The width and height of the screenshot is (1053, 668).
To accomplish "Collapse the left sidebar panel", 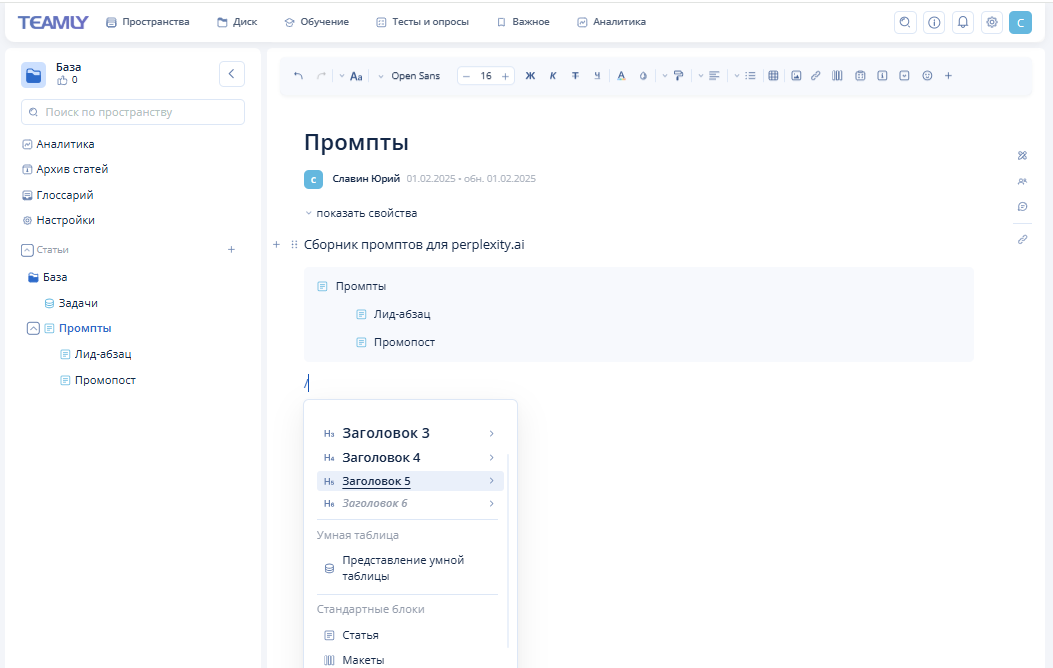I will point(231,74).
